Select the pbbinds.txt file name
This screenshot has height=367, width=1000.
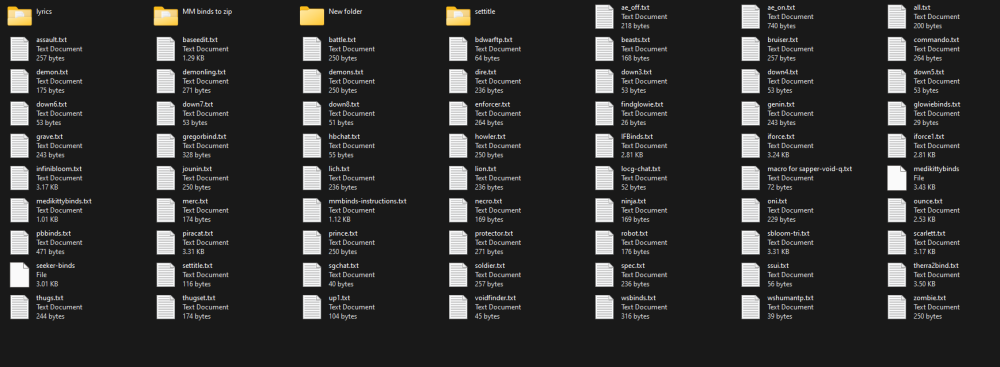pos(54,233)
